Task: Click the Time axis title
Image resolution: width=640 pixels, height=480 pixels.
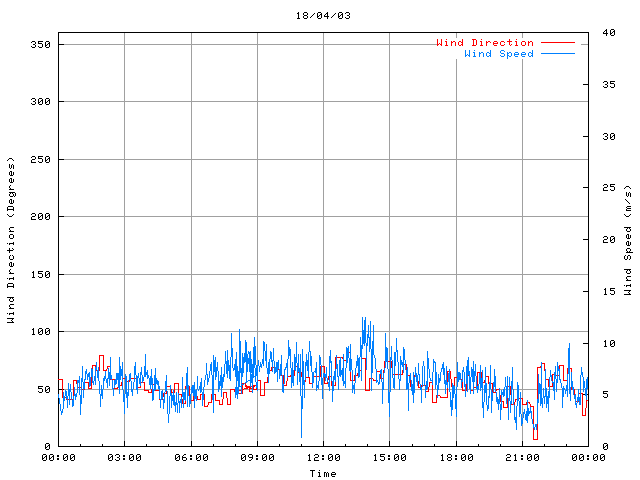Action: (x=323, y=473)
